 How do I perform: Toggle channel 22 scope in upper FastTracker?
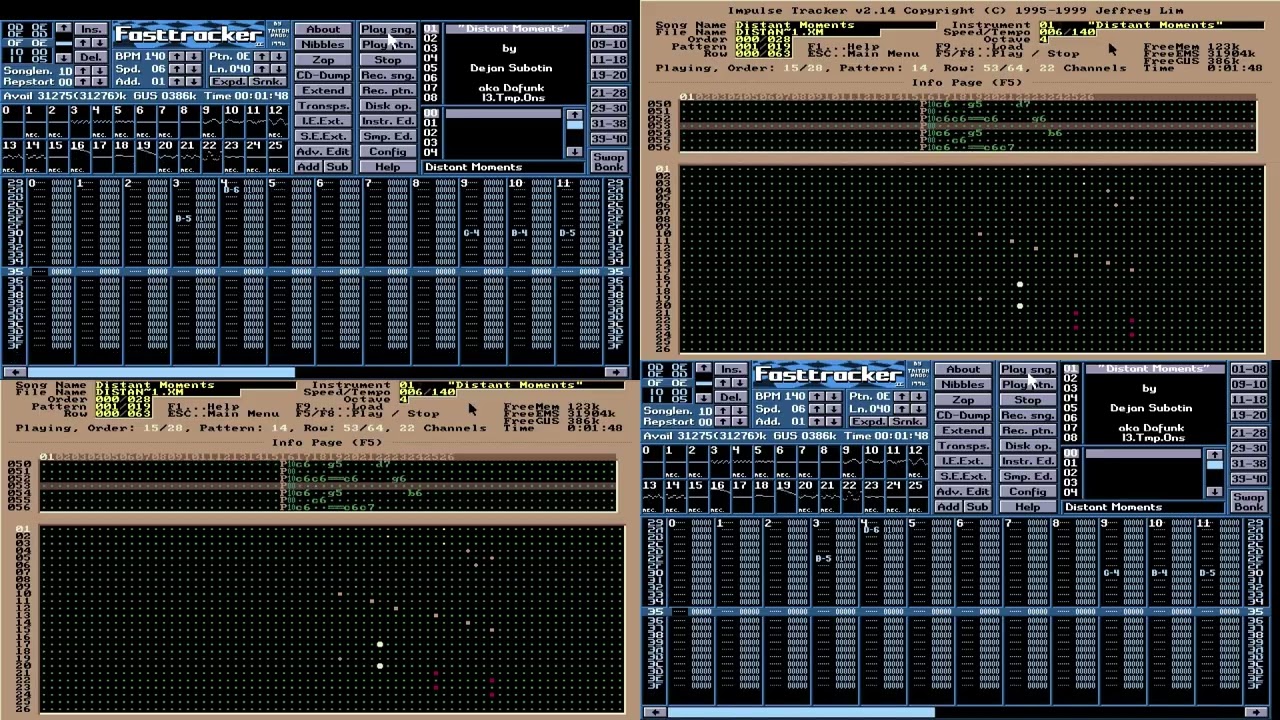(x=212, y=156)
